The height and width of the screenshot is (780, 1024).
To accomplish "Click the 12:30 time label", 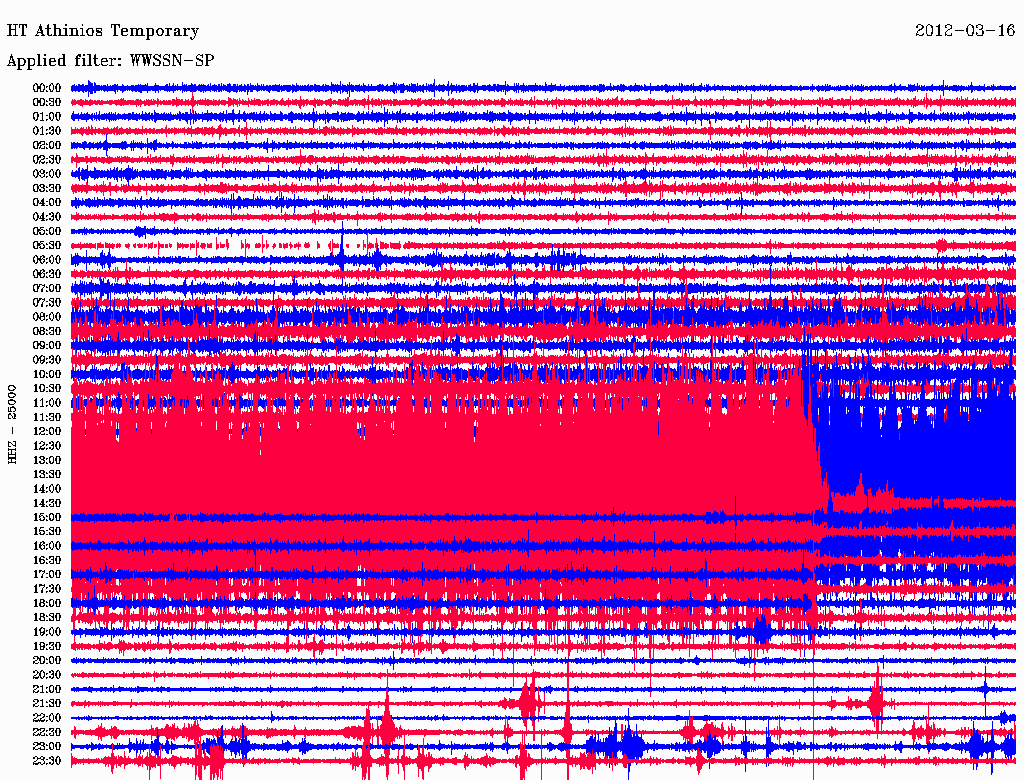I will 47,446.
